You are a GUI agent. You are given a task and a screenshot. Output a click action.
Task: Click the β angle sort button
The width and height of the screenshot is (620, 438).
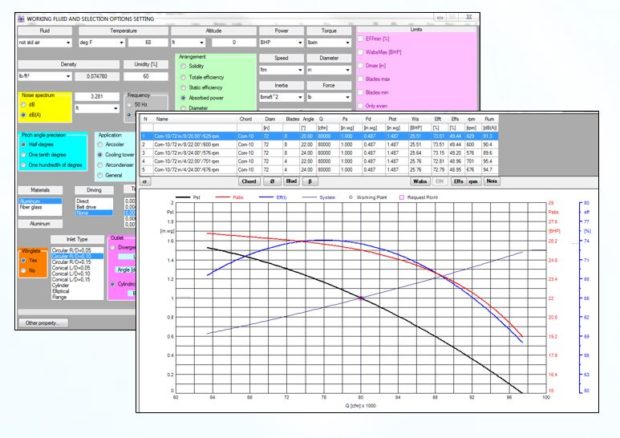click(310, 182)
